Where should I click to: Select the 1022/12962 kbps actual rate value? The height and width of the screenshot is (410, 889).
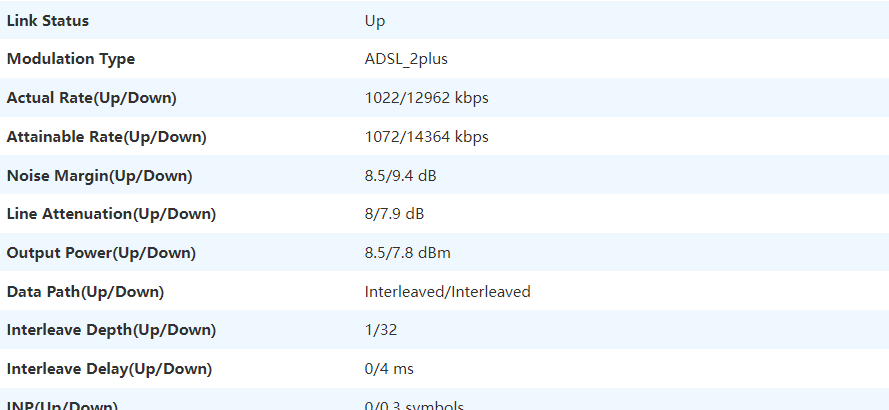coord(426,98)
